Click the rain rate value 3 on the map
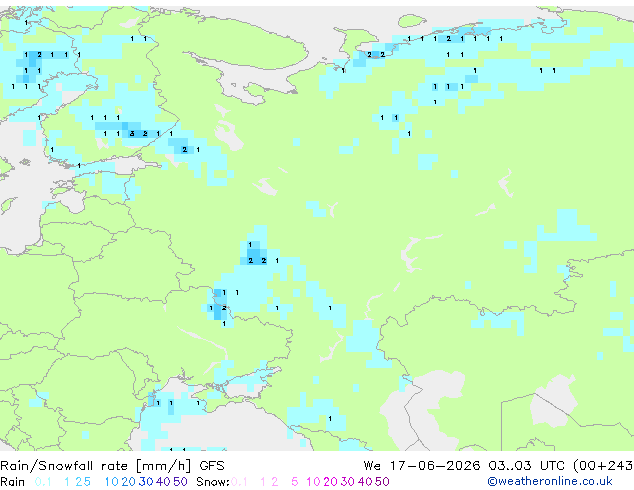The image size is (634, 490). (x=132, y=134)
